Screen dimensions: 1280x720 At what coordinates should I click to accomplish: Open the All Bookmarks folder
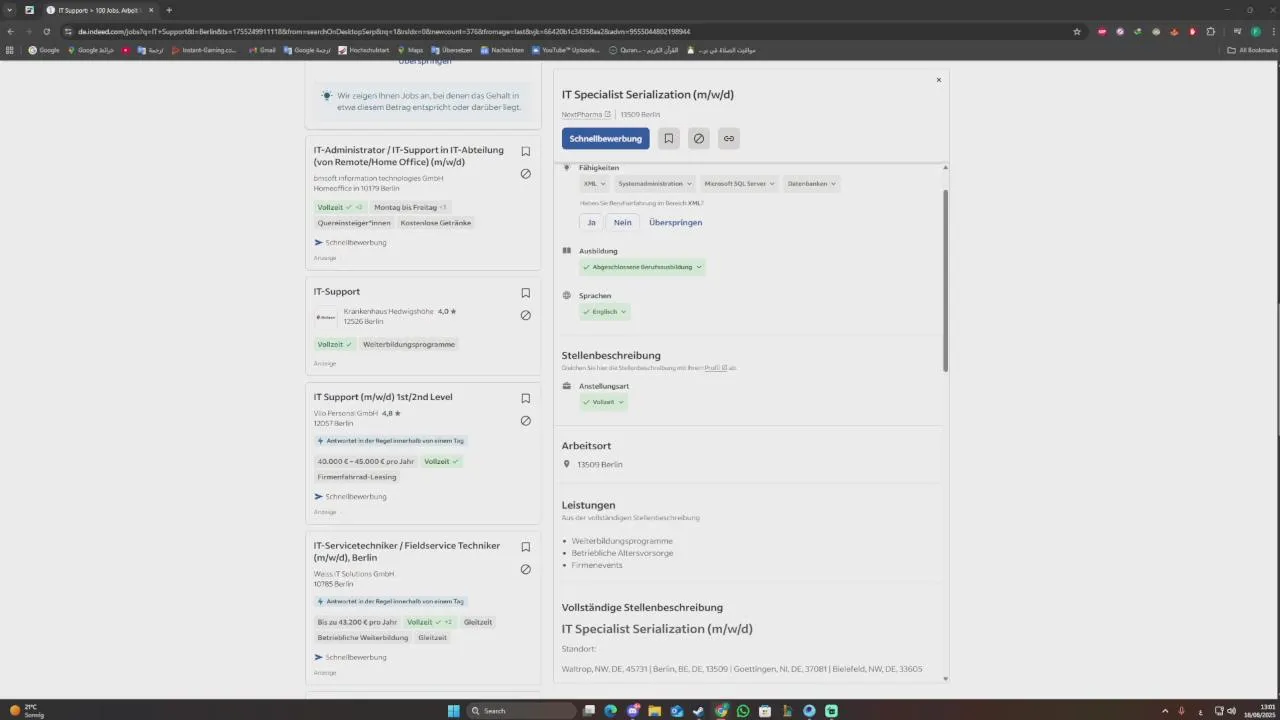click(1253, 50)
